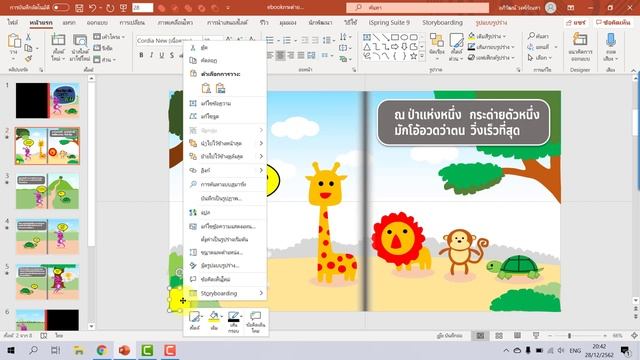The image size is (640, 360).
Task: Open the user account avatar
Action: (x=550, y=7)
